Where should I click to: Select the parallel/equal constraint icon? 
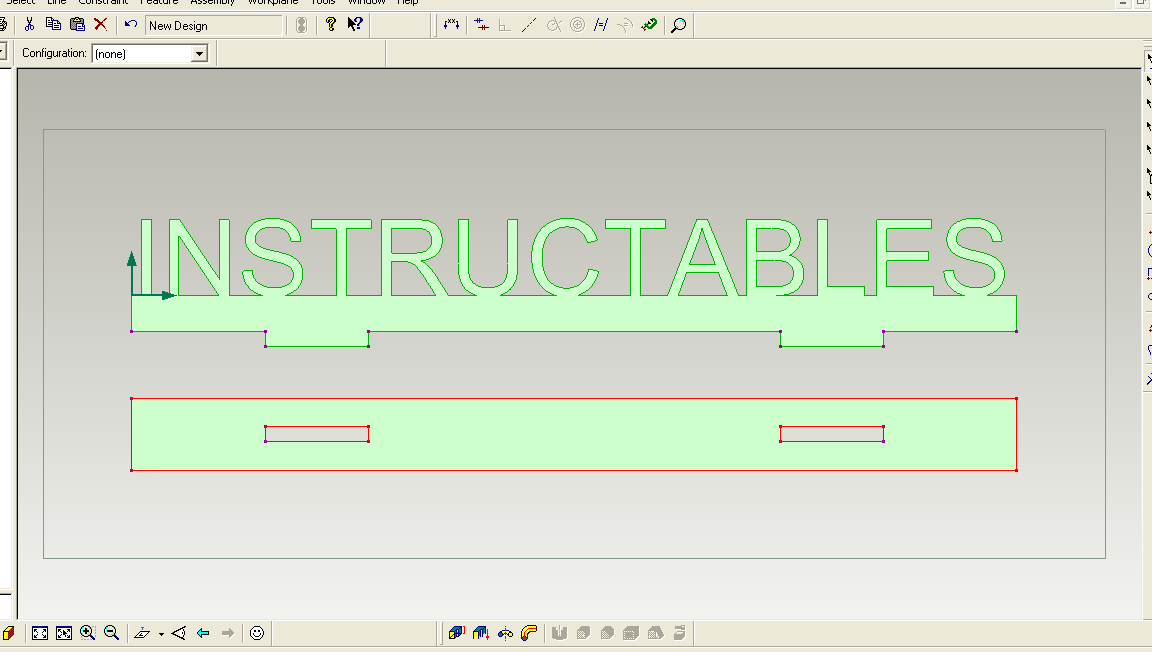601,25
